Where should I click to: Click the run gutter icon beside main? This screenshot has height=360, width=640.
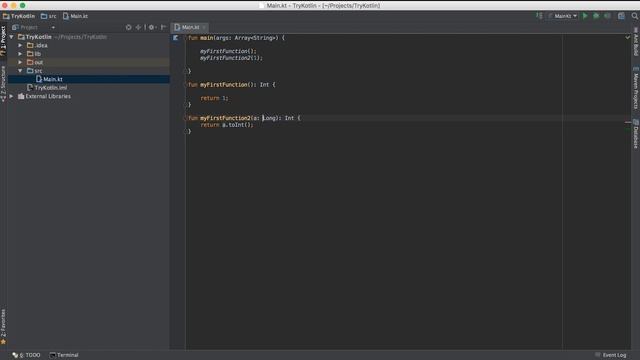176,38
